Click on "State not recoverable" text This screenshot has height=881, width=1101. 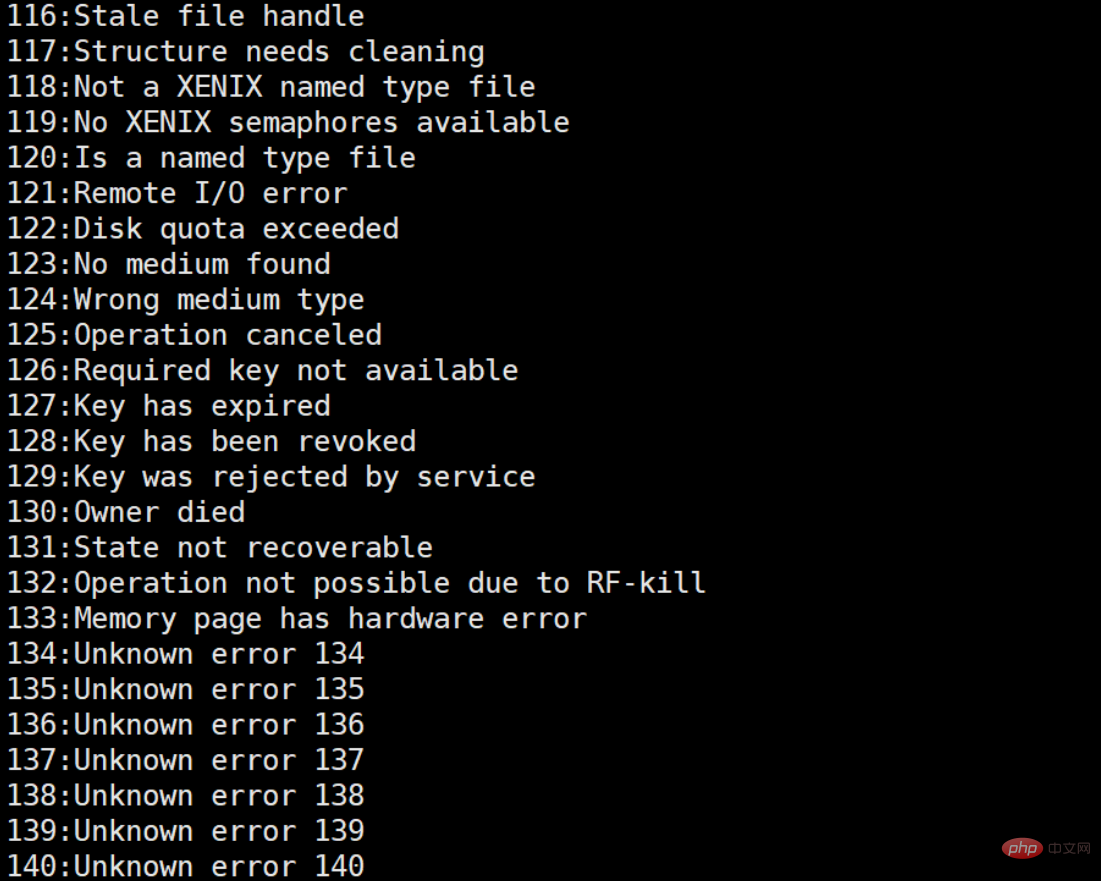pos(253,548)
